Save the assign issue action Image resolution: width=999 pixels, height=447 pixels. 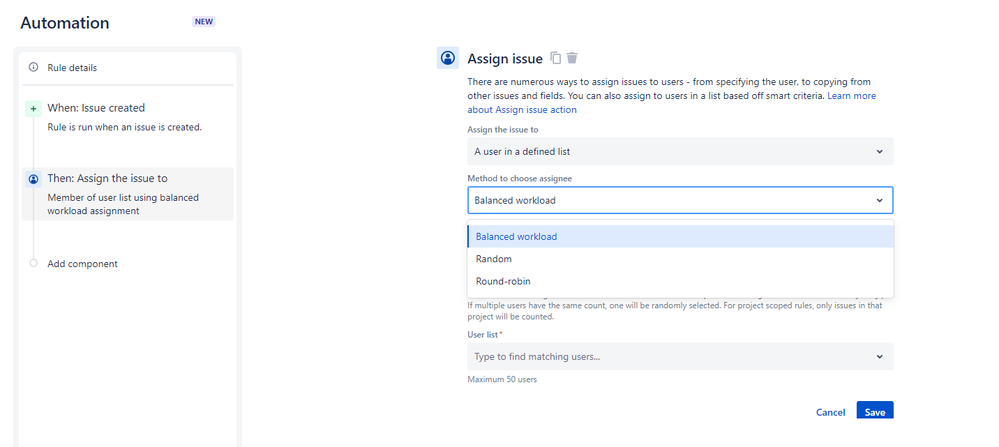pos(875,411)
